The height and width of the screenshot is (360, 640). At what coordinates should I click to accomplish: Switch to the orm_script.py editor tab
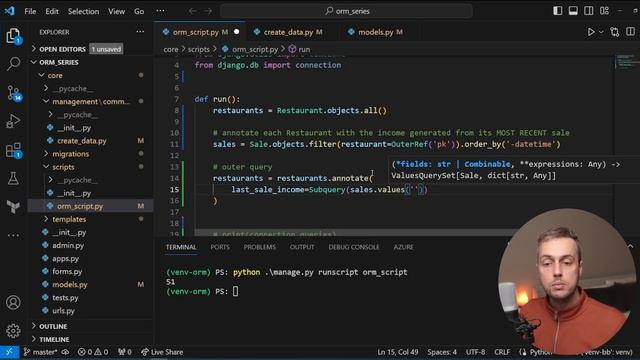200,32
